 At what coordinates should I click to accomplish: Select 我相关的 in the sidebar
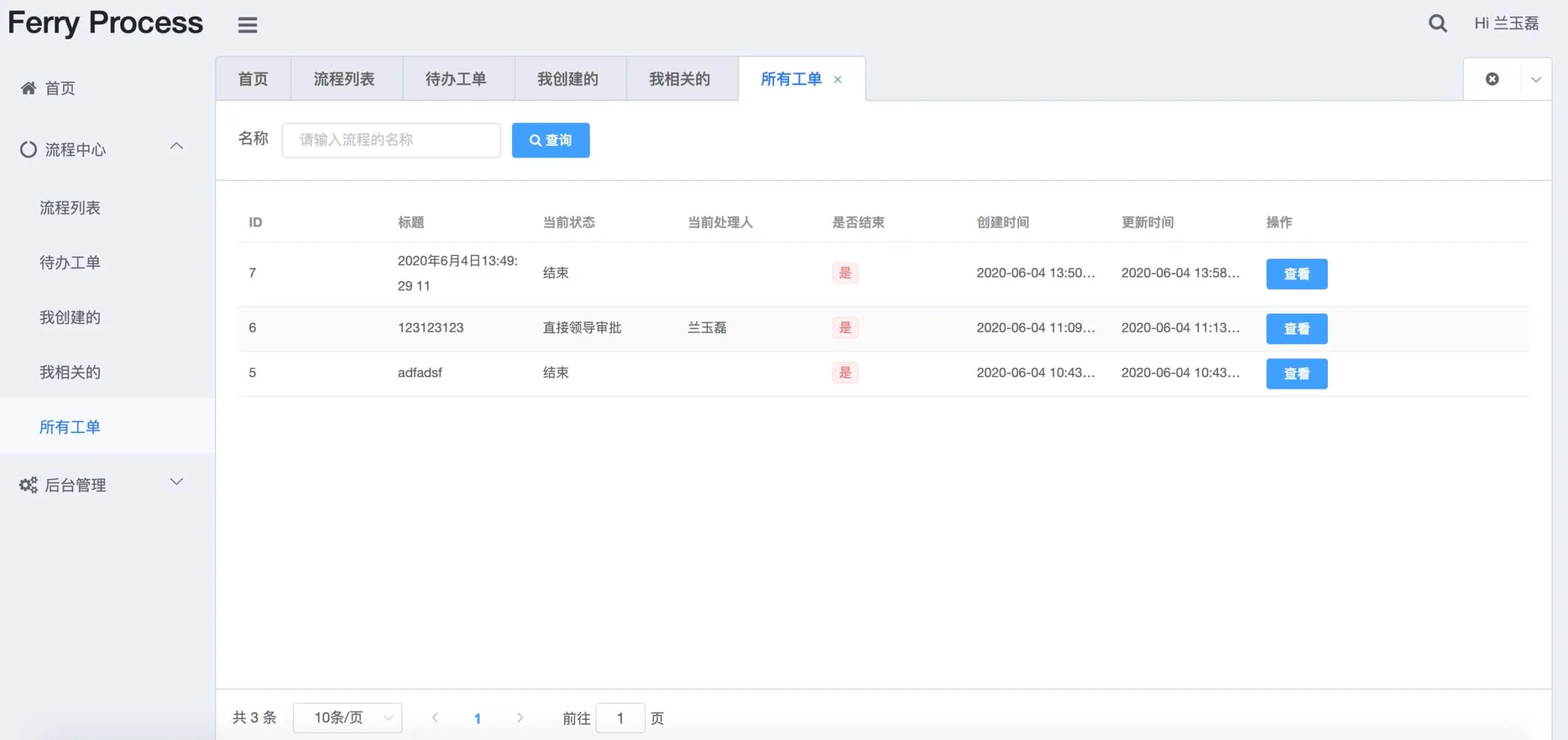tap(70, 372)
